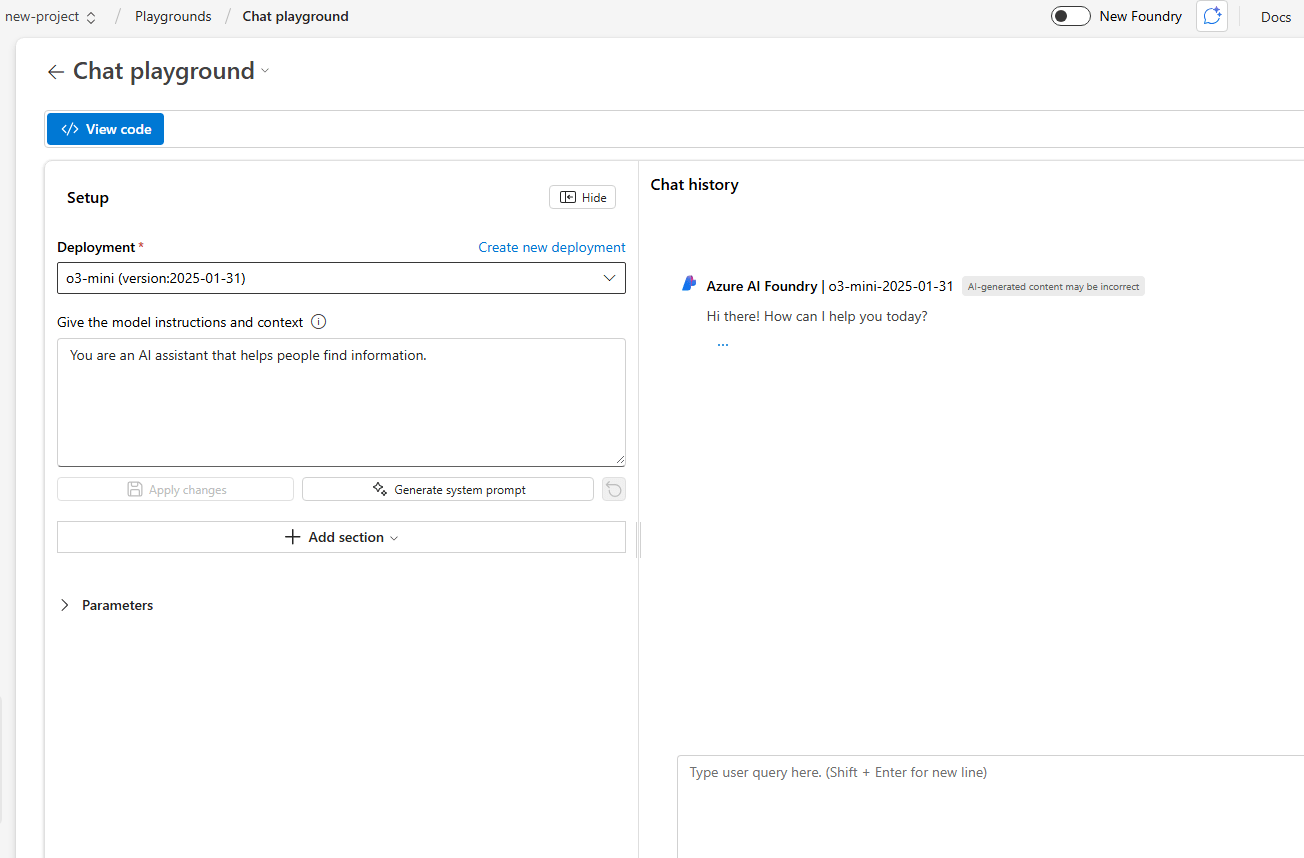
Task: Click the View code button
Action: click(106, 129)
